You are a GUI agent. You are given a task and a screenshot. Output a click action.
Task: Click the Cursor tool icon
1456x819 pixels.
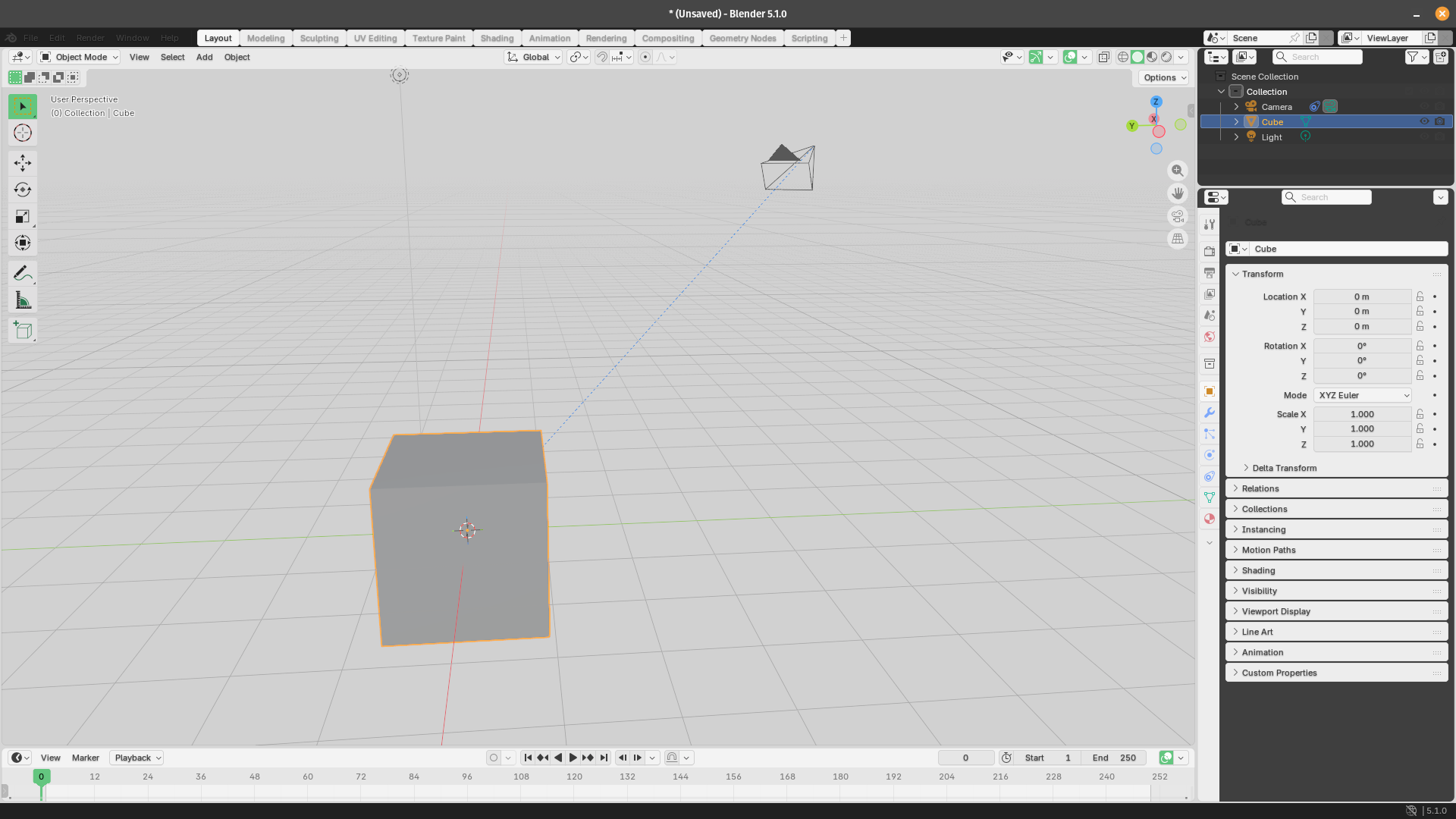[x=23, y=133]
